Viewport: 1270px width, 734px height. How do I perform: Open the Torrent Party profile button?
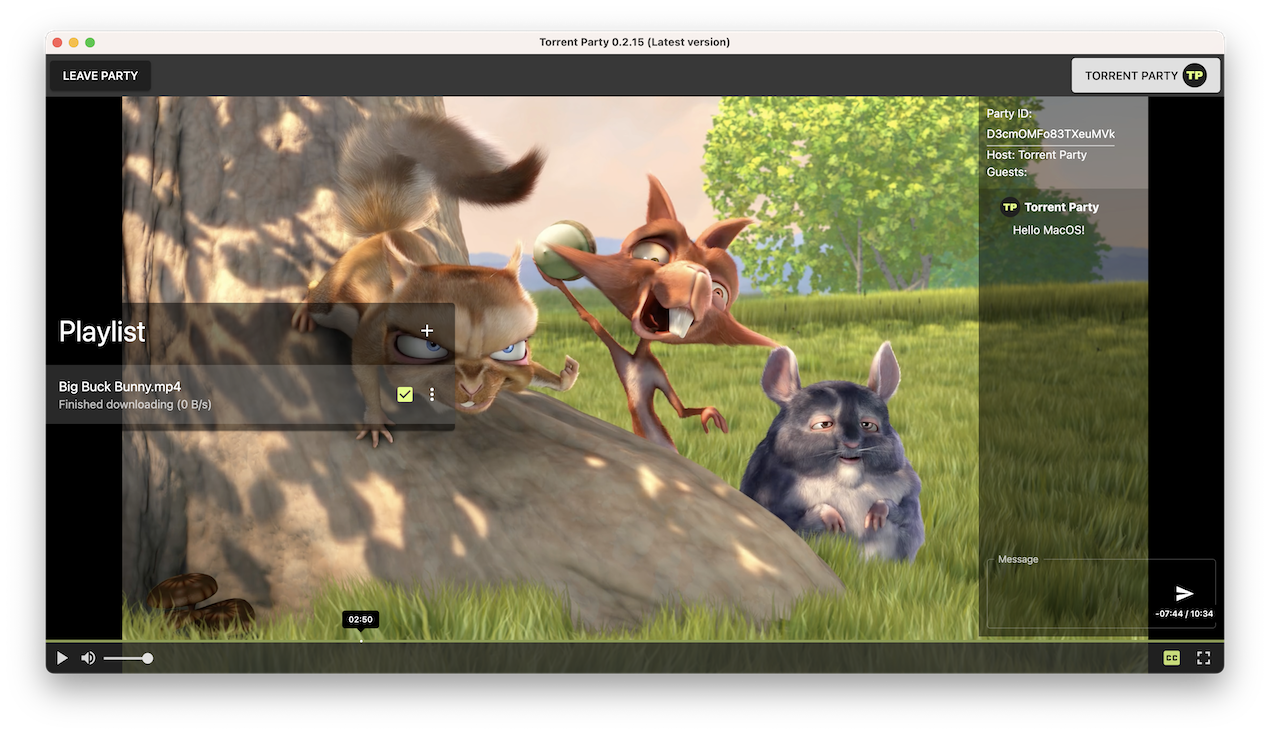(1146, 76)
